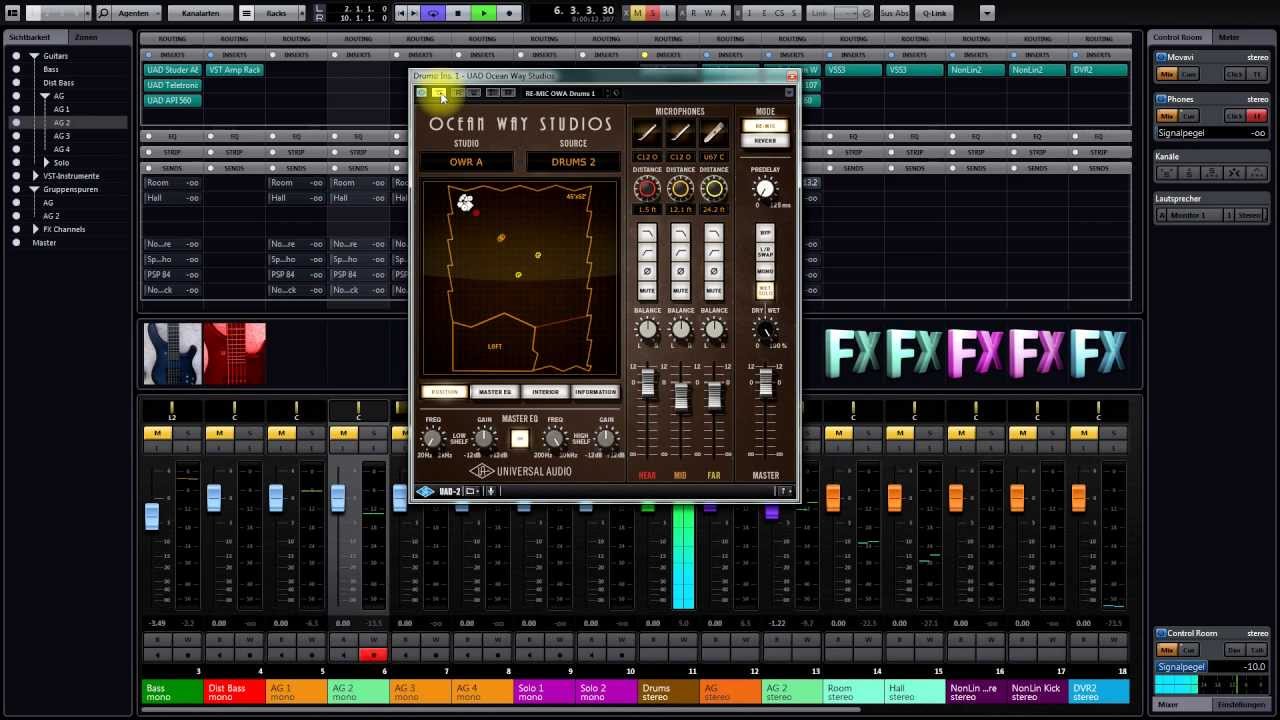Screen dimensions: 1280x720
Task: Show the INTERIOR view in the plugin
Action: [x=545, y=392]
